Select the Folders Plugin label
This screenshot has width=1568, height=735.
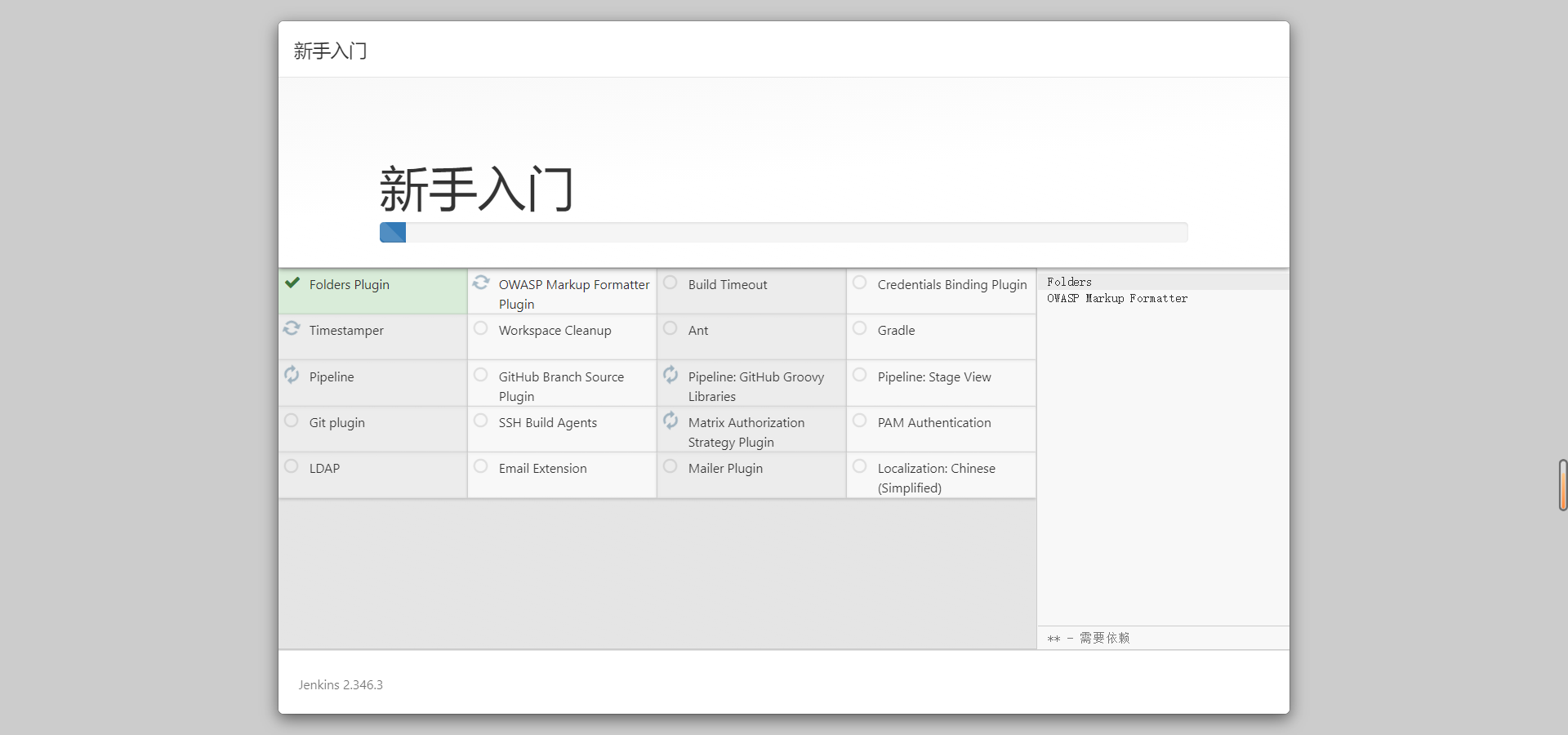coord(350,285)
